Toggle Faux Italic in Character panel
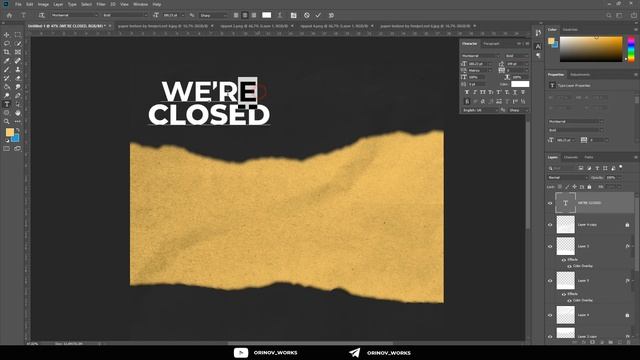Viewport: 640px width, 360px height. pos(475,93)
